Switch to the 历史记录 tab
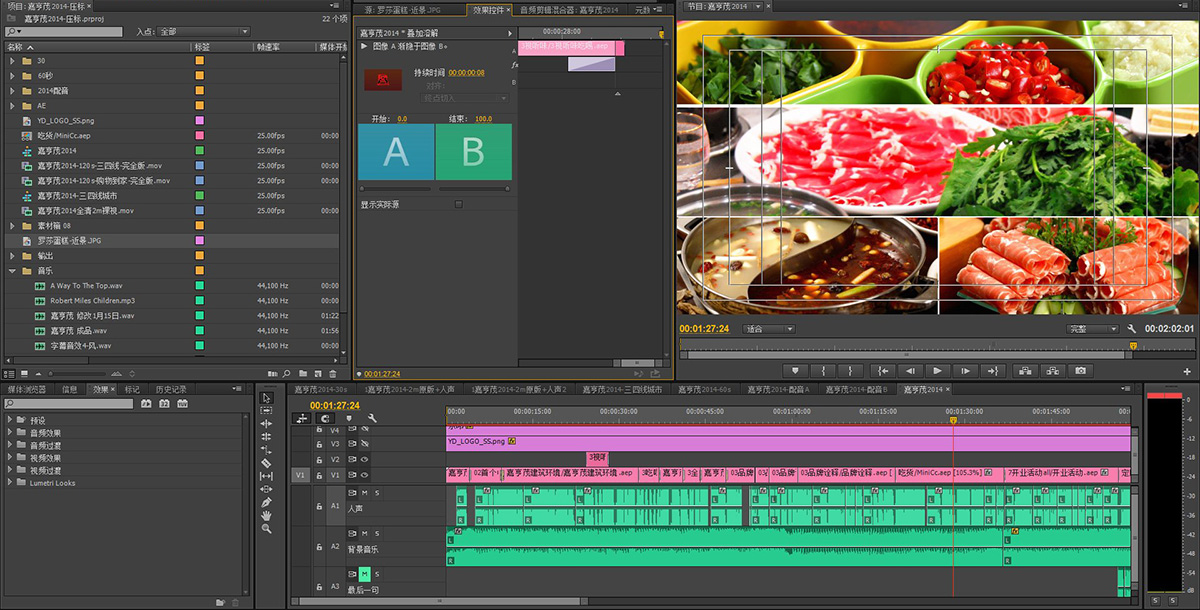The width and height of the screenshot is (1200, 610). (x=170, y=389)
